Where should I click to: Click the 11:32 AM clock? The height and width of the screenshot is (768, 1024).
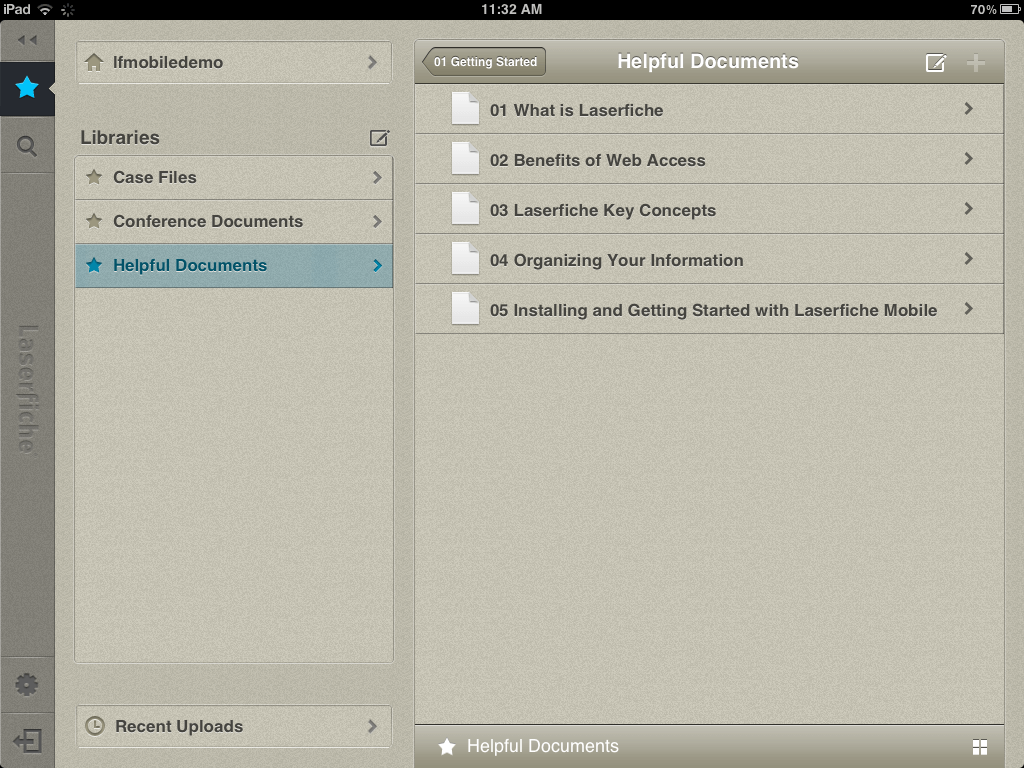[x=511, y=9]
